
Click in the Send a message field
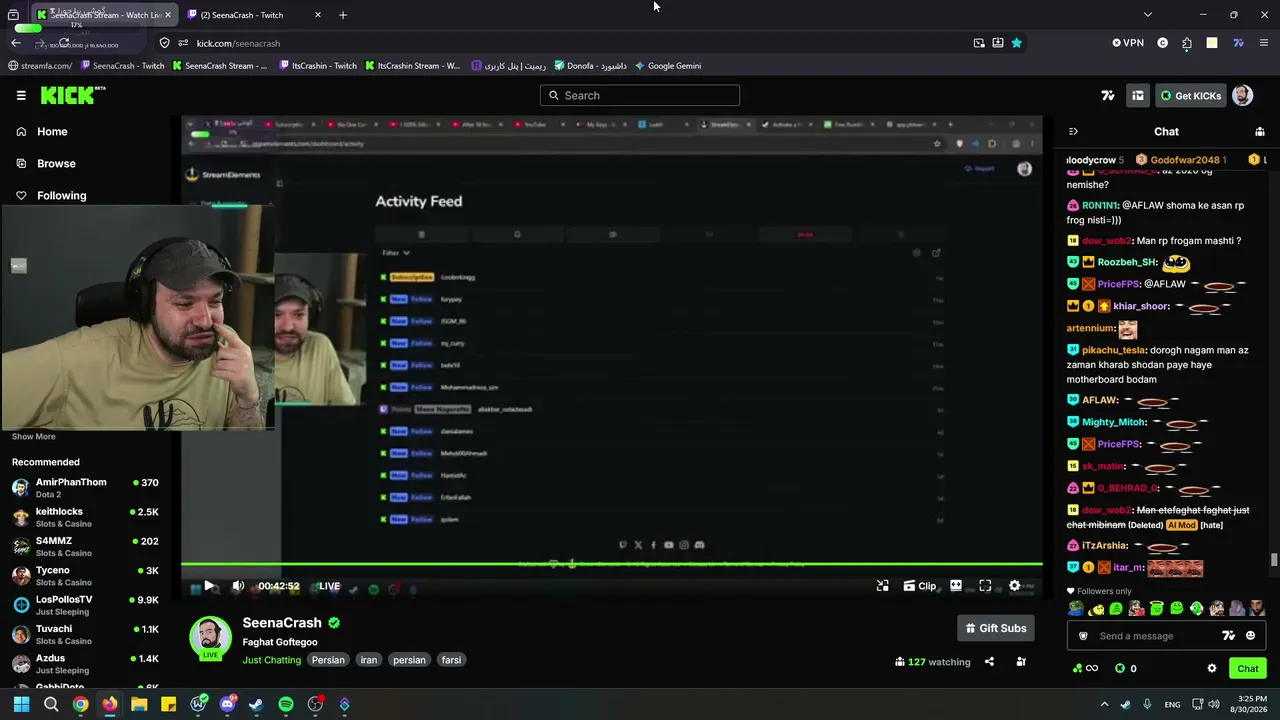pos(1150,636)
